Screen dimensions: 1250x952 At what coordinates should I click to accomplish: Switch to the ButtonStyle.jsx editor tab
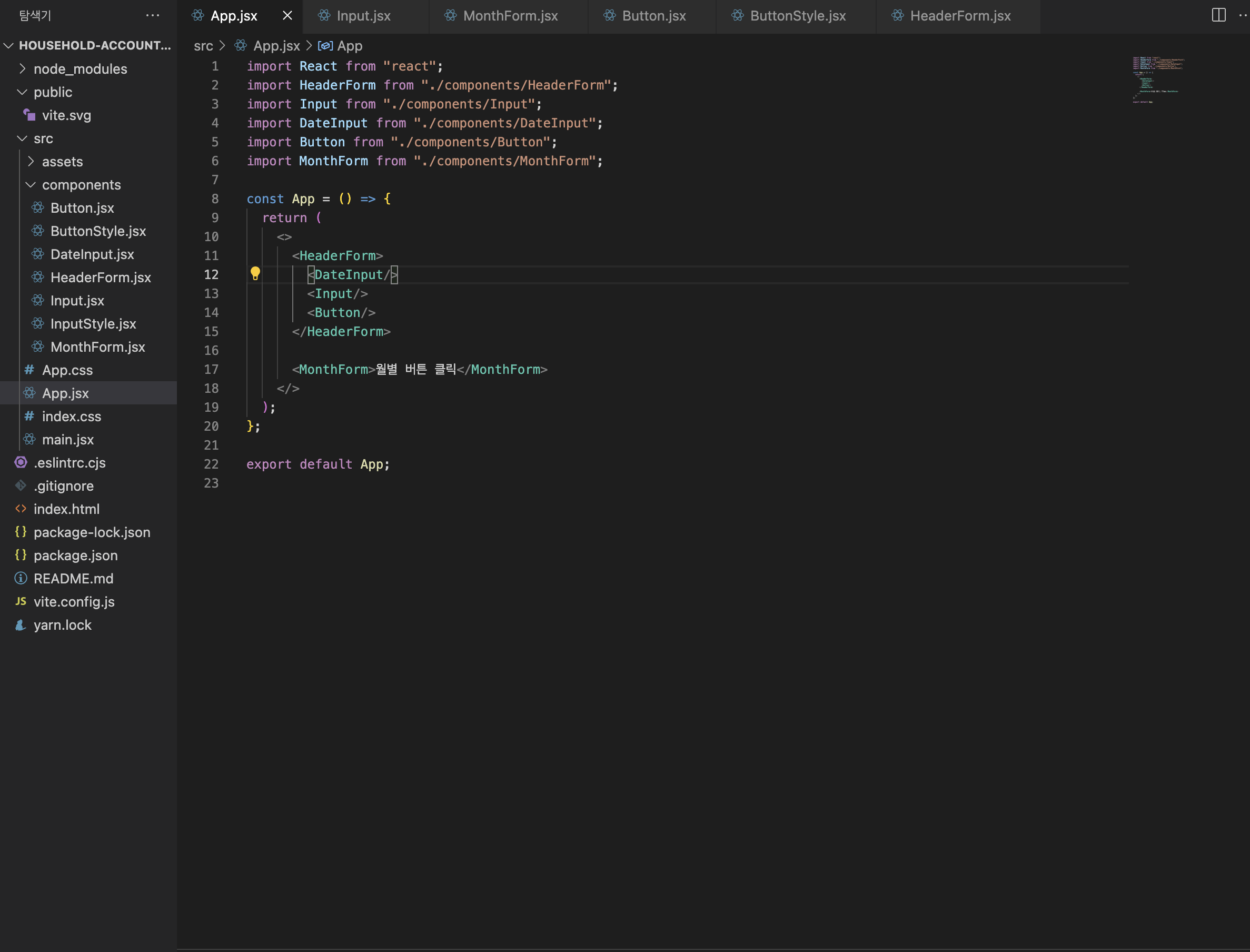pyautogui.click(x=797, y=16)
